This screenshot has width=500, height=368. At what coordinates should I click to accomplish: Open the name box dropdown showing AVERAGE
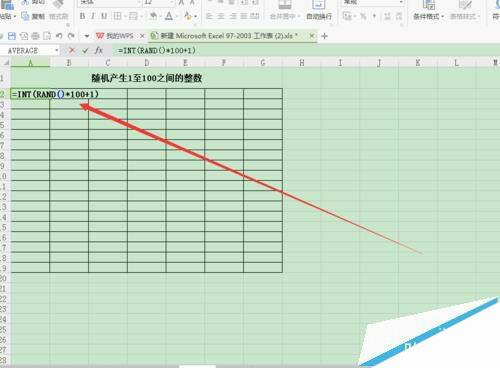tap(57, 50)
